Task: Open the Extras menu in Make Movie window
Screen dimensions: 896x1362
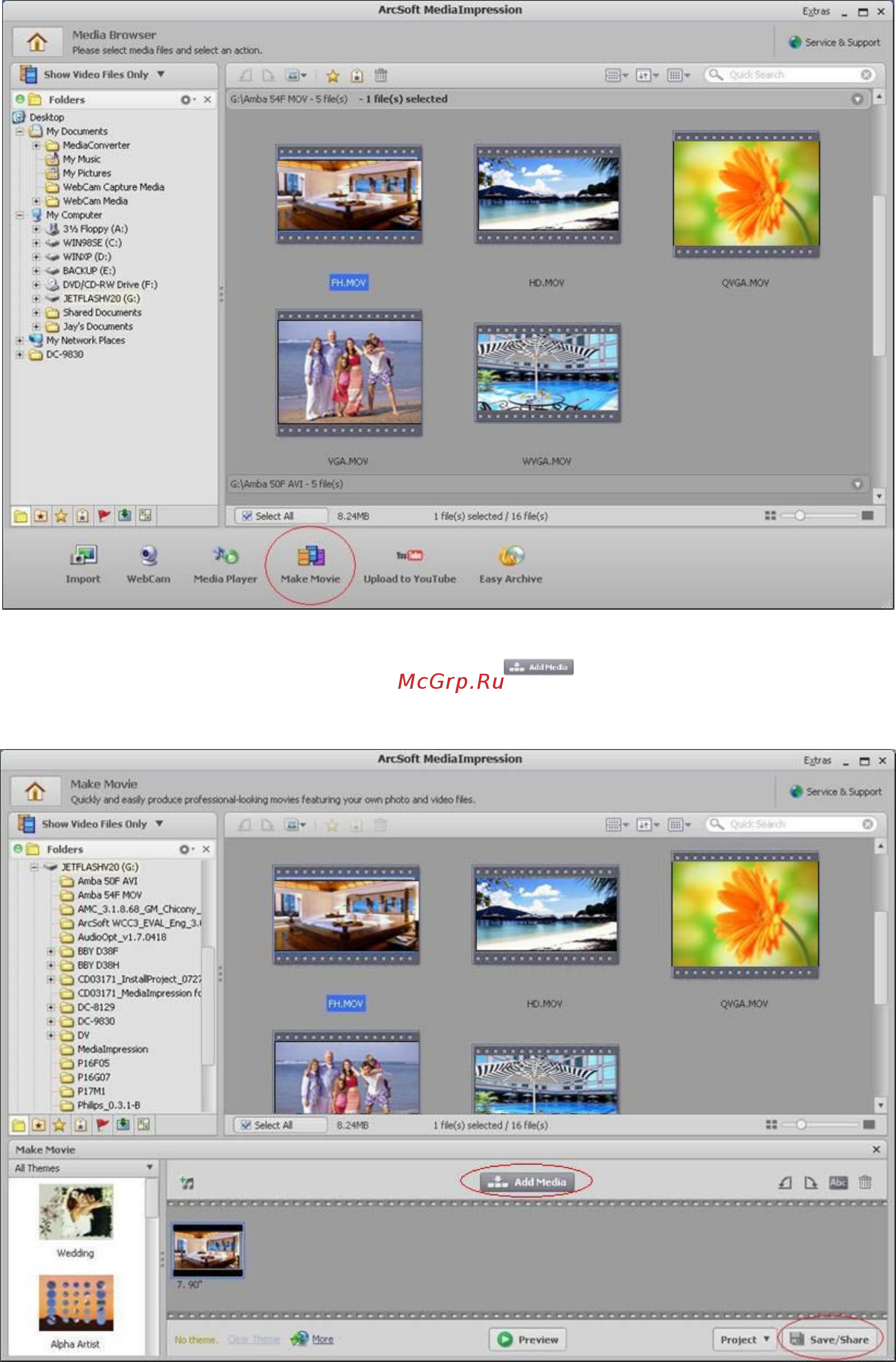Action: pyautogui.click(x=817, y=760)
